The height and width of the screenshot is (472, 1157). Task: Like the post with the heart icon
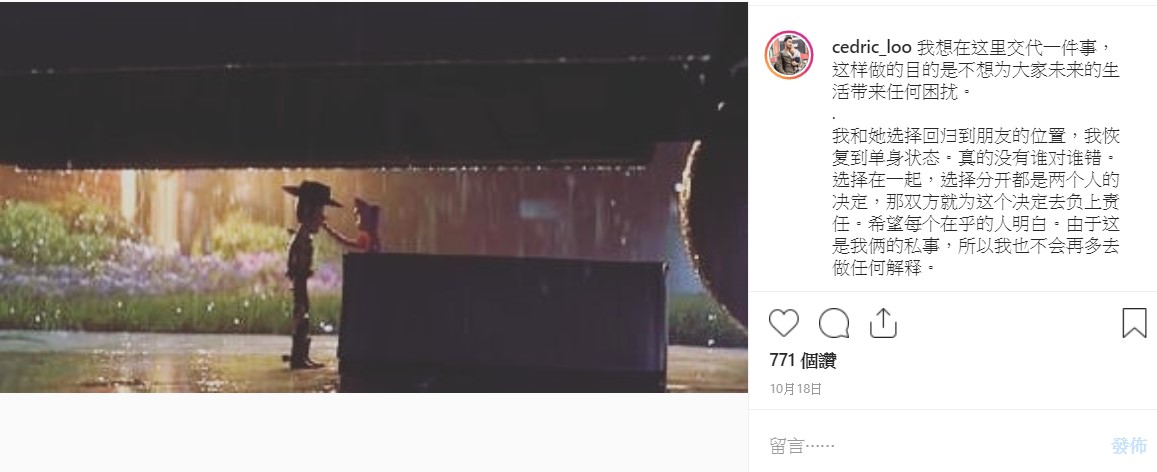tap(784, 323)
